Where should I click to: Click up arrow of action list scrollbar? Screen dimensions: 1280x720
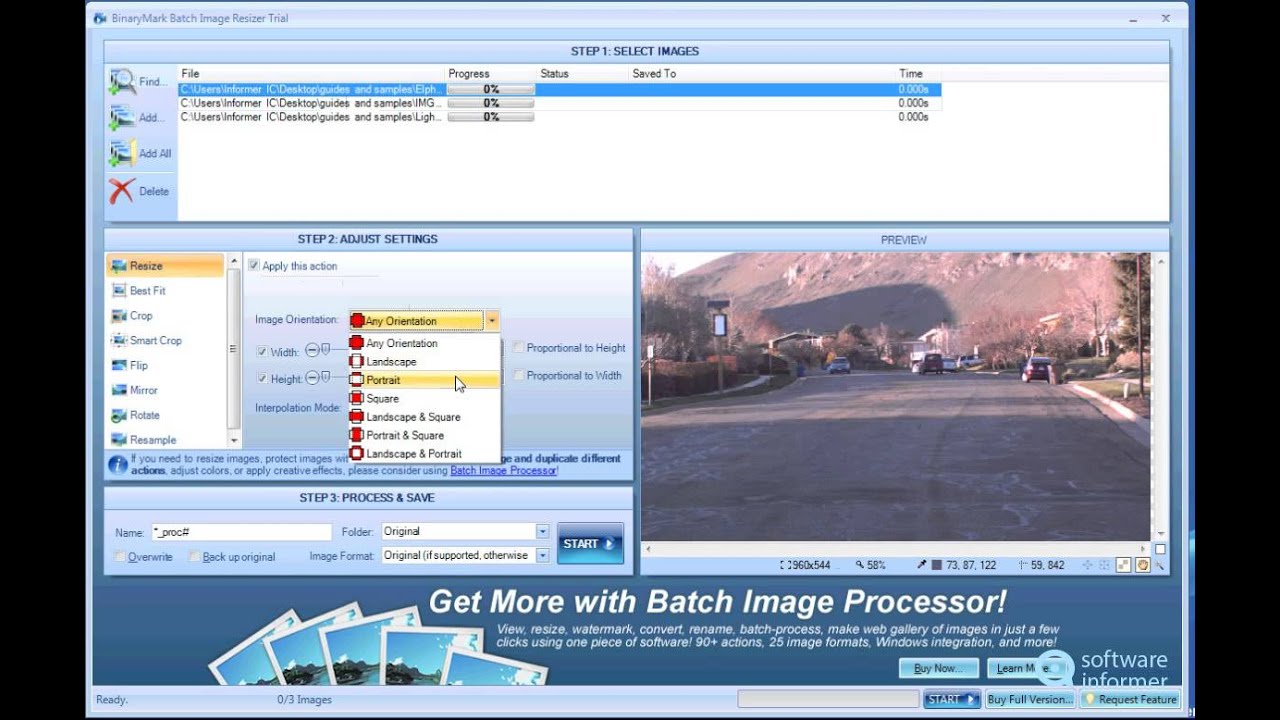point(234,263)
